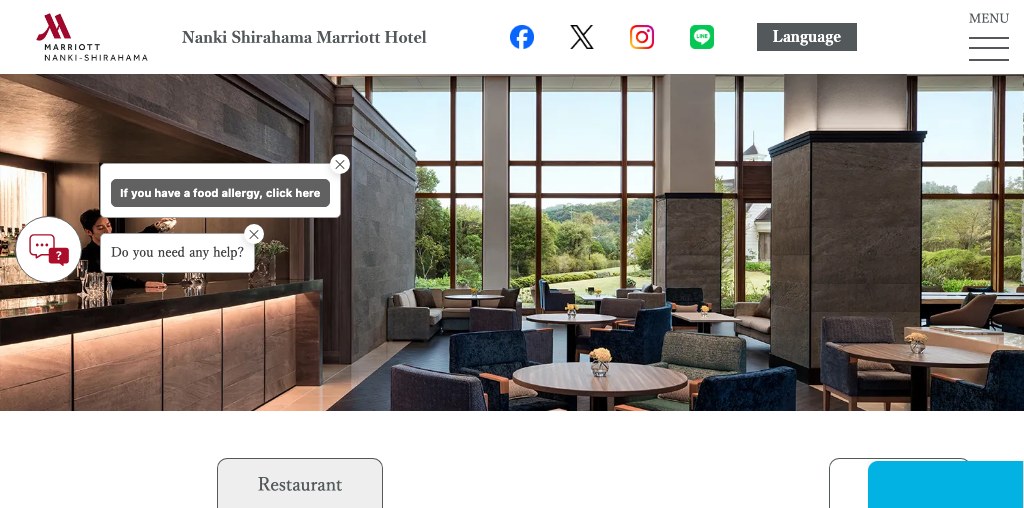This screenshot has width=1024, height=508.
Task: Click the MARRIOTT NANKI-SHIRAHAMA wordmark under logo
Action: [x=96, y=52]
